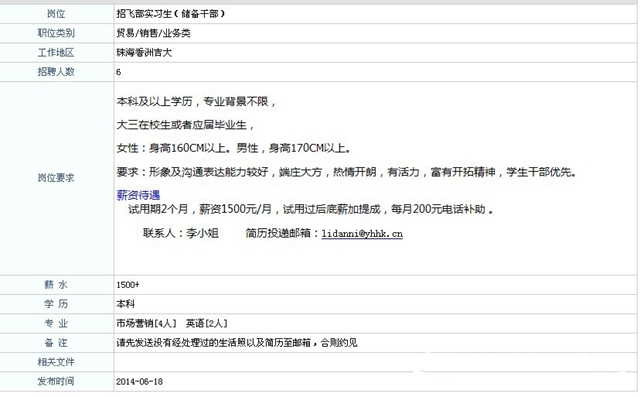This screenshot has height=397, width=640.
Task: Select the 岗位 row label
Action: (x=56, y=14)
